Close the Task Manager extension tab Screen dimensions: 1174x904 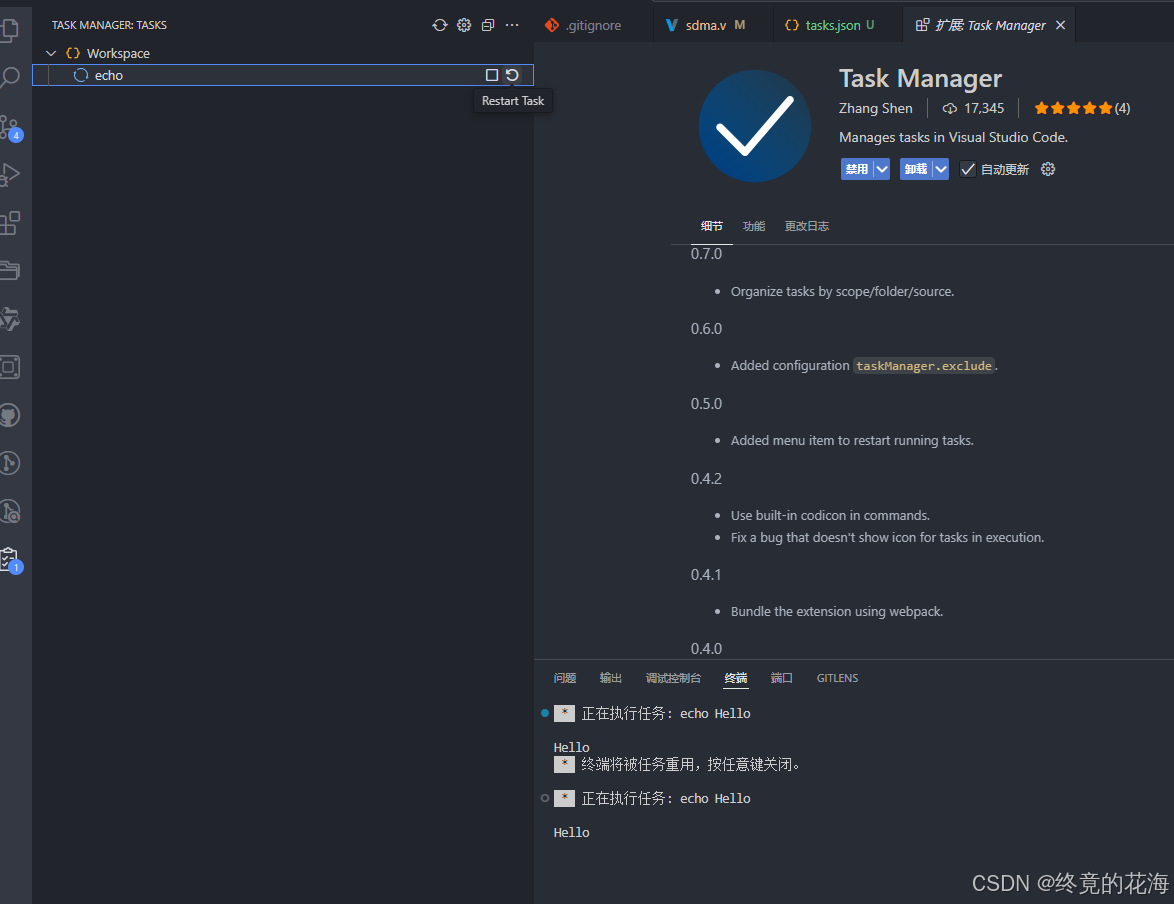coord(1060,25)
